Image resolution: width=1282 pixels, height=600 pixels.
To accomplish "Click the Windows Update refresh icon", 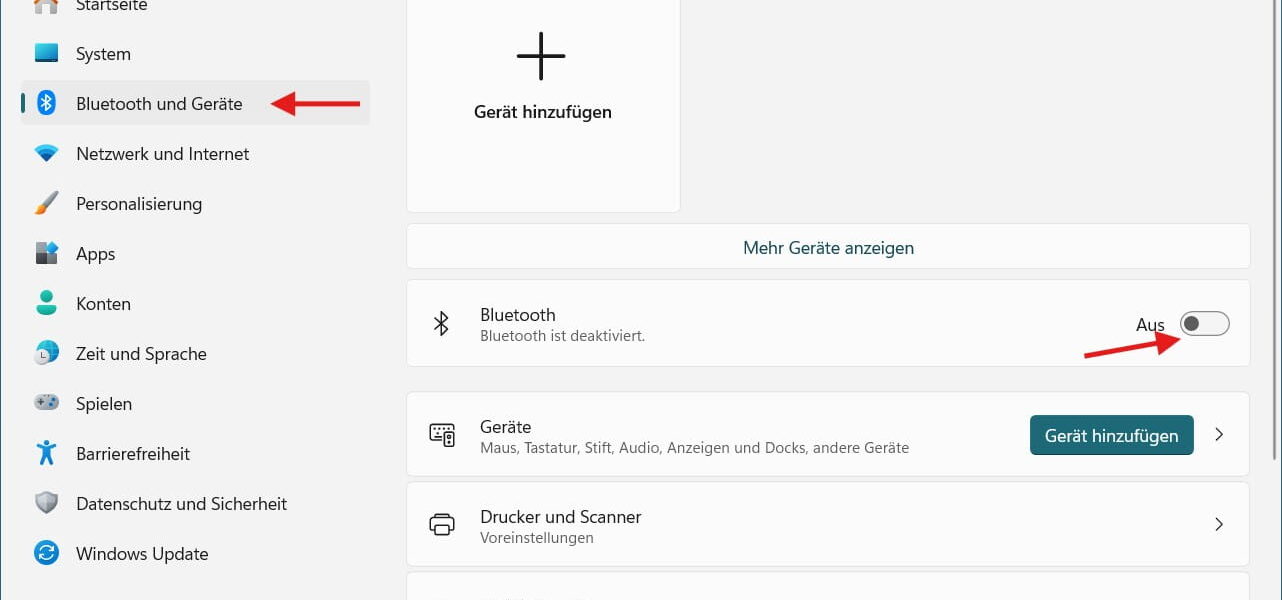I will coord(46,553).
